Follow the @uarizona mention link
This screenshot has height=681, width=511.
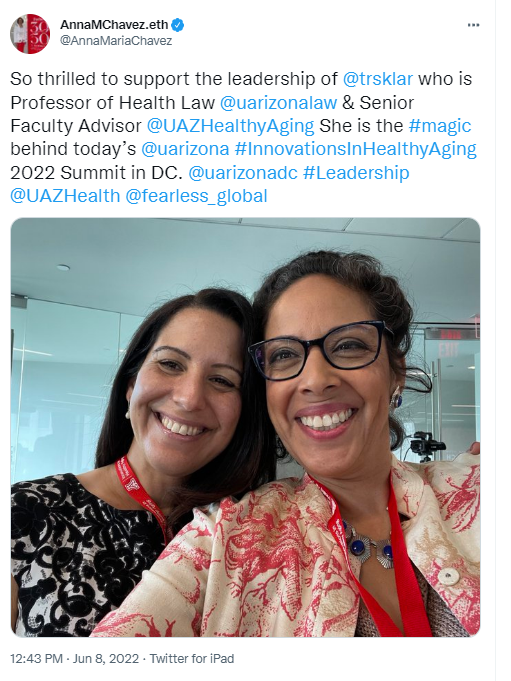185,149
